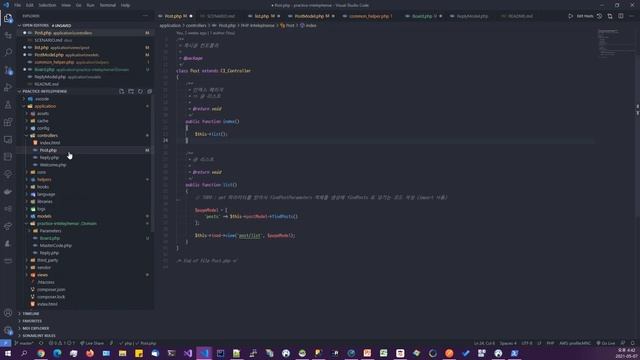Collapse the PRACTICE project root section

coord(44,91)
